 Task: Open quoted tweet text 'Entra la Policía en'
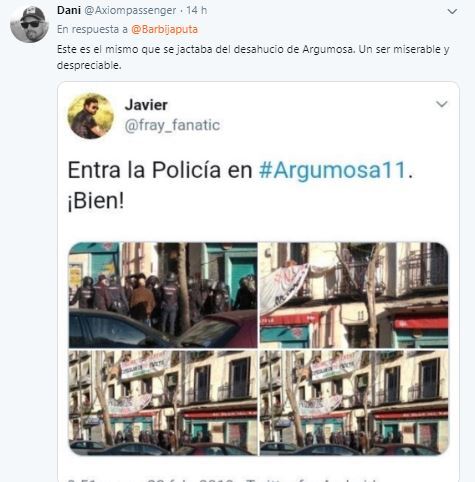click(x=160, y=170)
